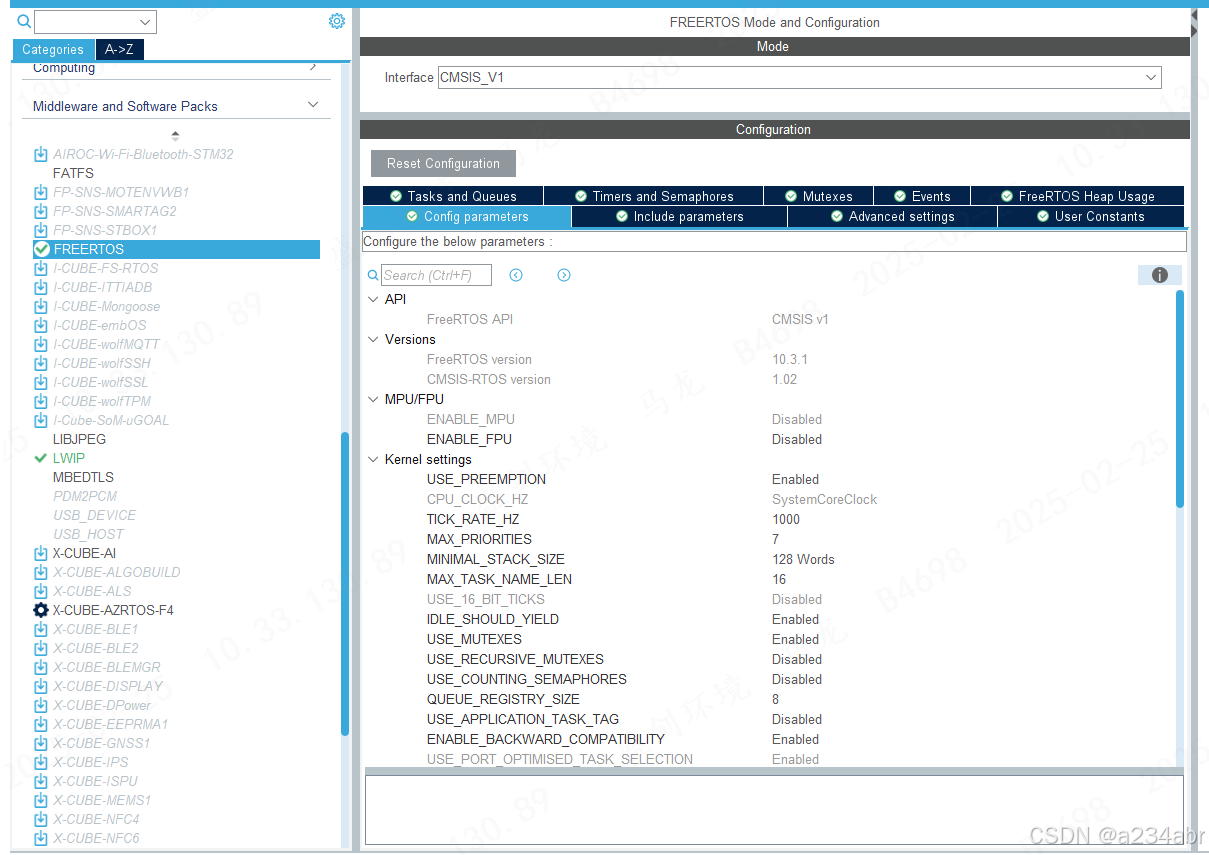Click in the parameter Search (Ctrl+F) field
The image size is (1209, 855).
(436, 275)
